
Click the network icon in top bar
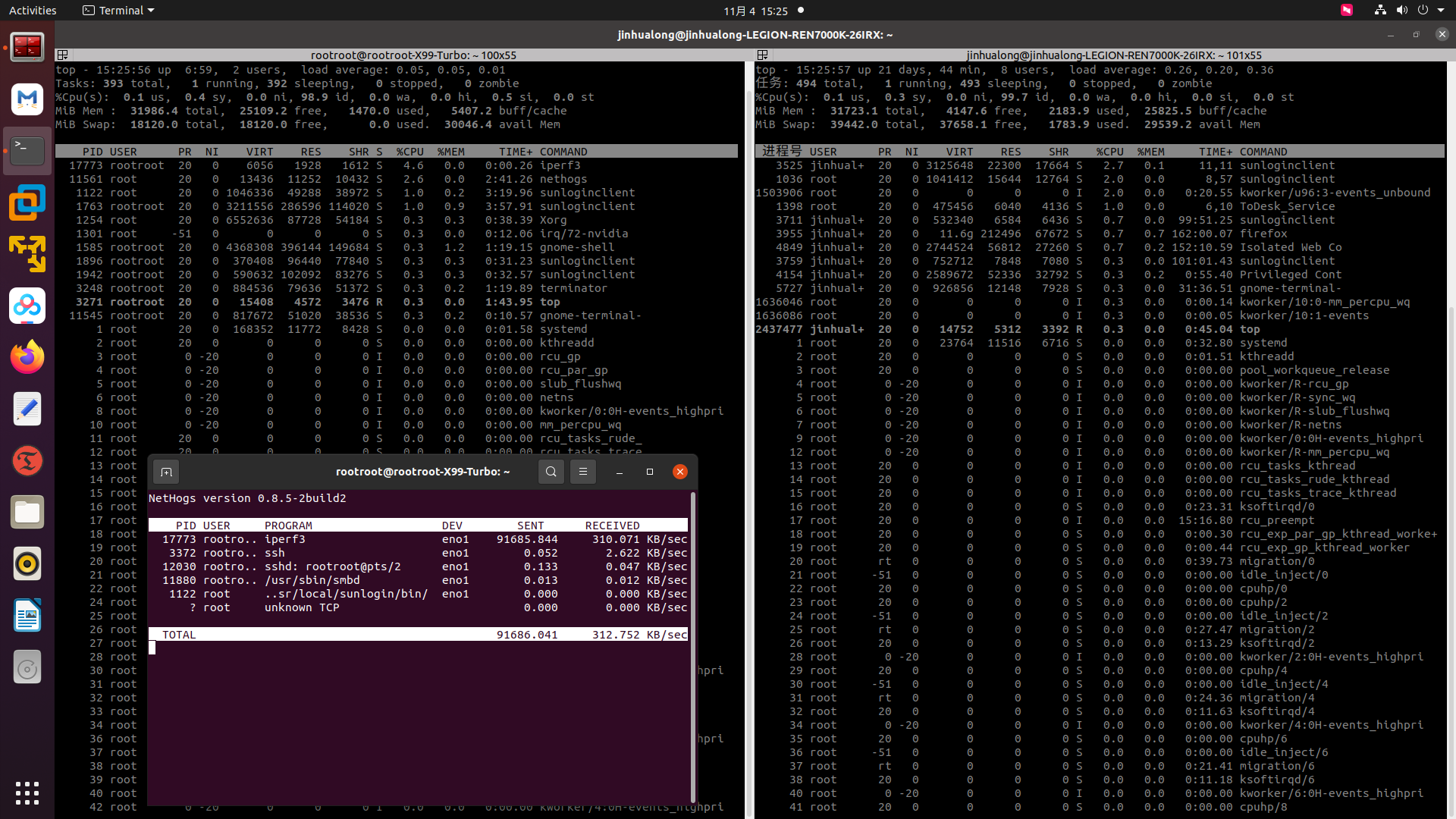[x=1380, y=11]
